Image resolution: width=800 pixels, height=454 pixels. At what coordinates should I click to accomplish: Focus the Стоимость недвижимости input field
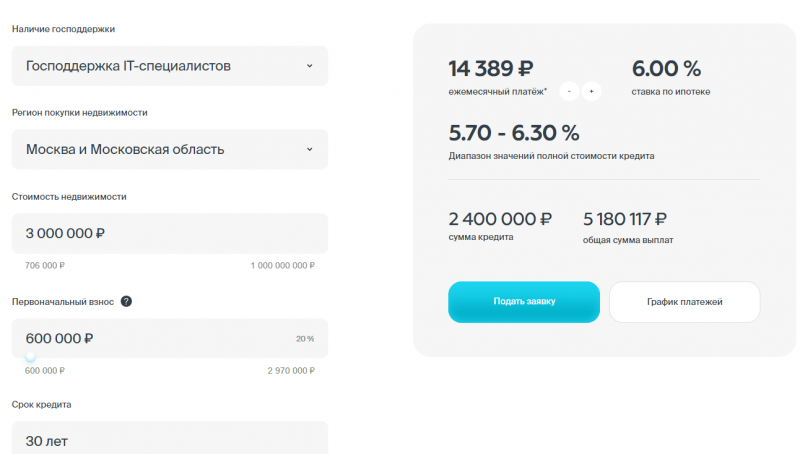(169, 233)
